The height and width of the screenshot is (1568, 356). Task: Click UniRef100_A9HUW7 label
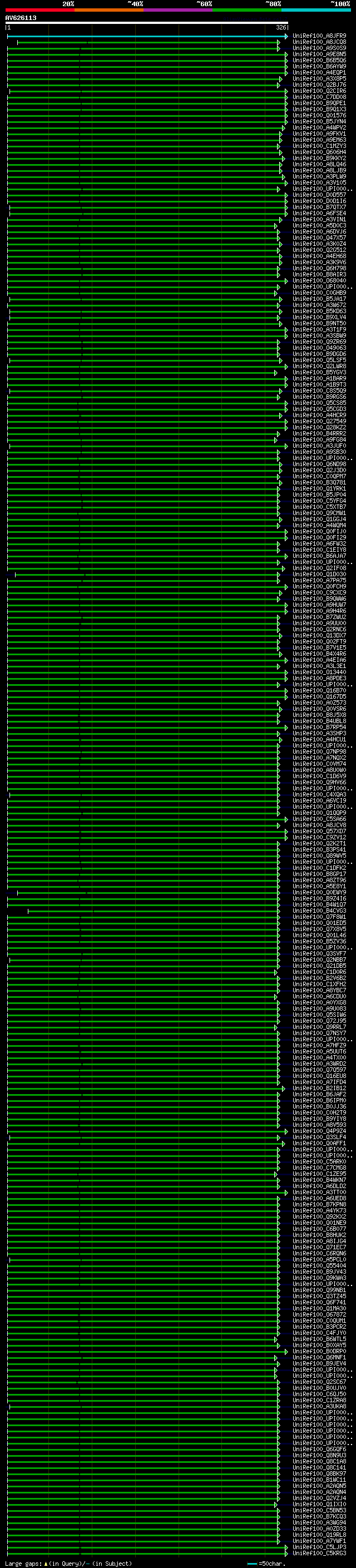click(x=319, y=605)
